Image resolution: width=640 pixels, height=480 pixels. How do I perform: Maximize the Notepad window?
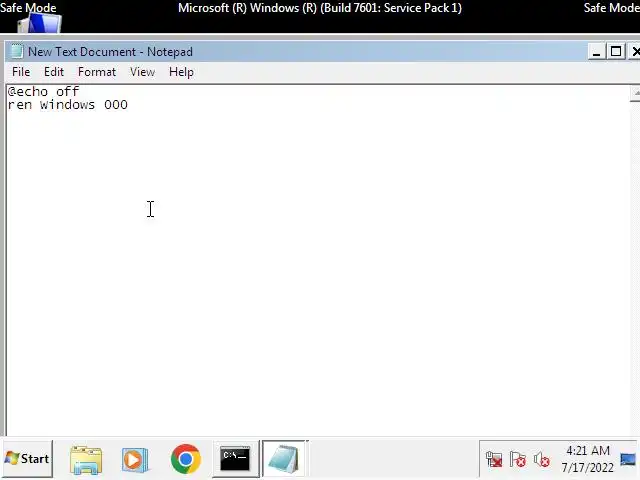[616, 52]
